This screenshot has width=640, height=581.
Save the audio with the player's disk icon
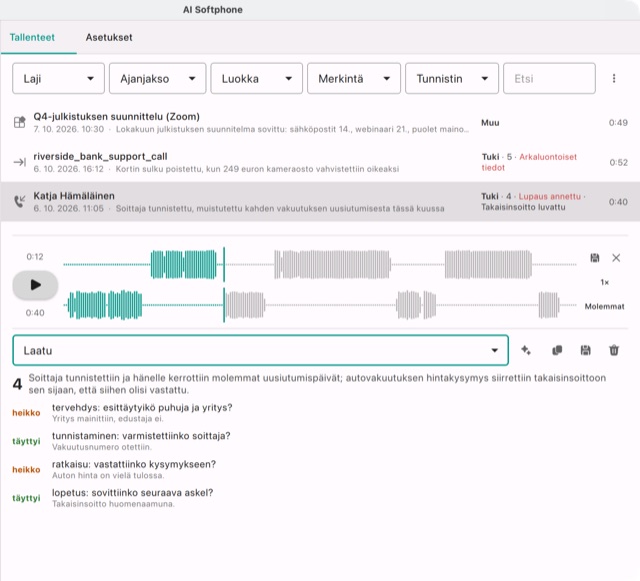(x=595, y=258)
